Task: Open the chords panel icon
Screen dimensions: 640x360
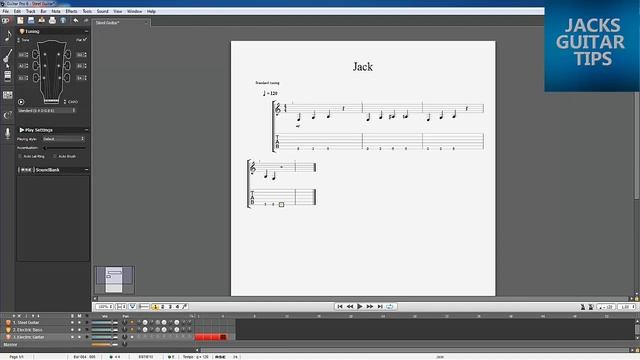Action: click(8, 115)
